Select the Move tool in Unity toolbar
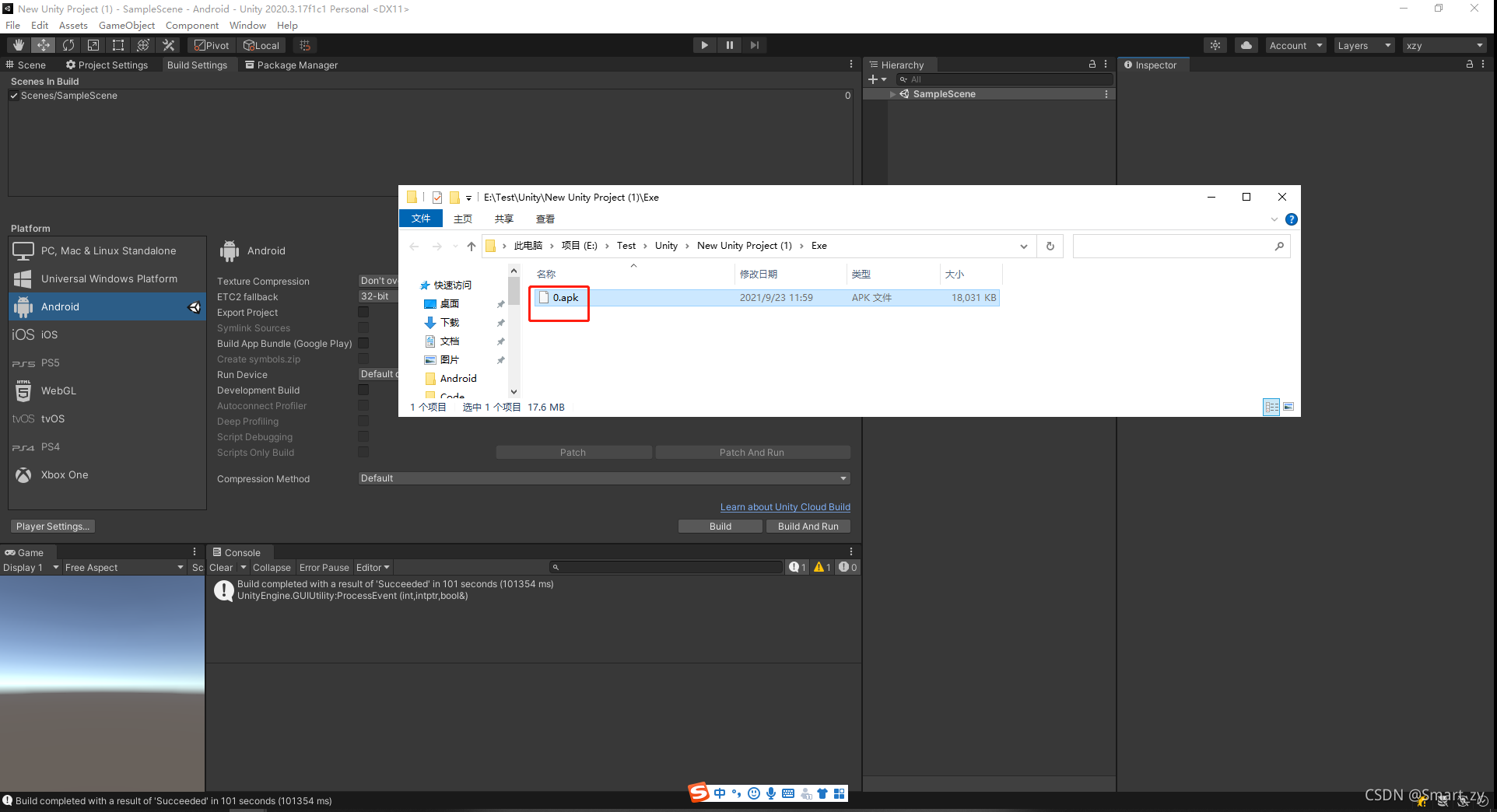Screen dimensions: 1497x812 [x=44, y=45]
